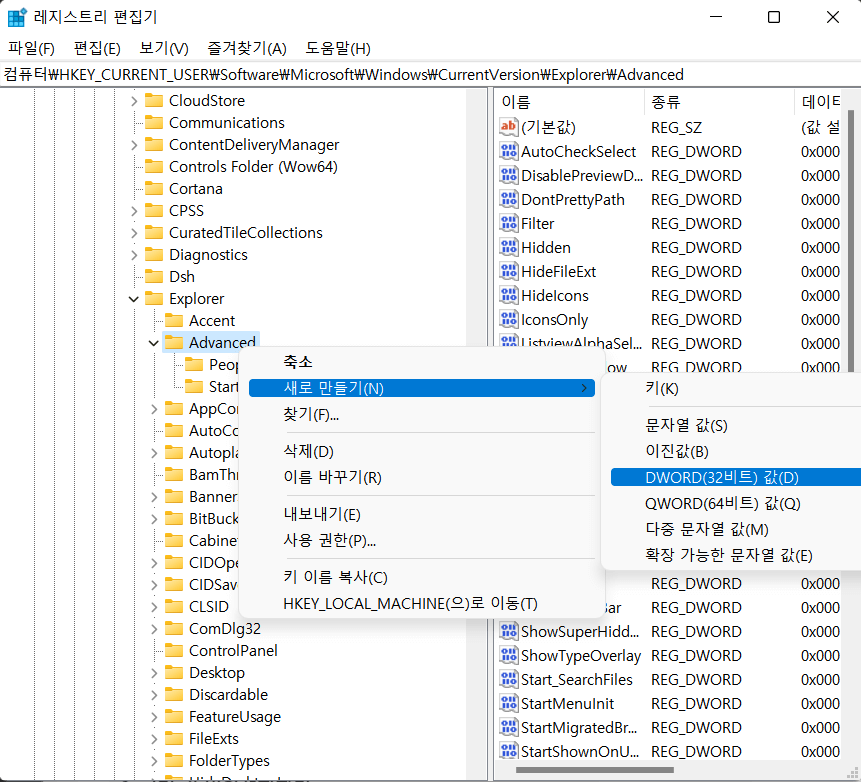Click the ShowSuperHidd value icon
Image resolution: width=861 pixels, height=782 pixels.
(x=508, y=631)
